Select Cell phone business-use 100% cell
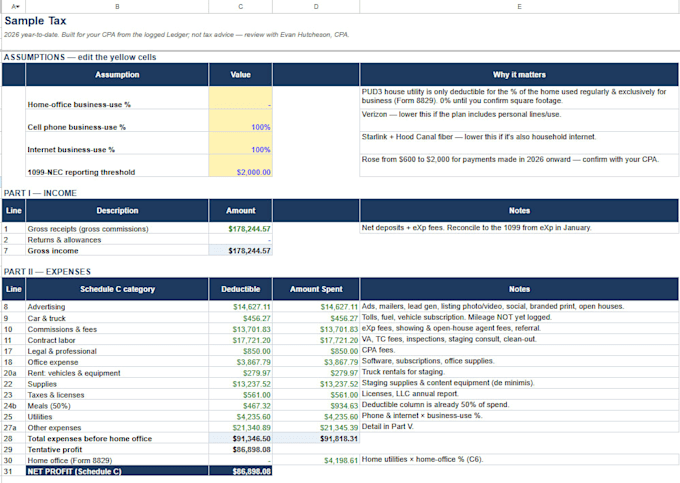Screen dimensions: 680x483 point(241,121)
